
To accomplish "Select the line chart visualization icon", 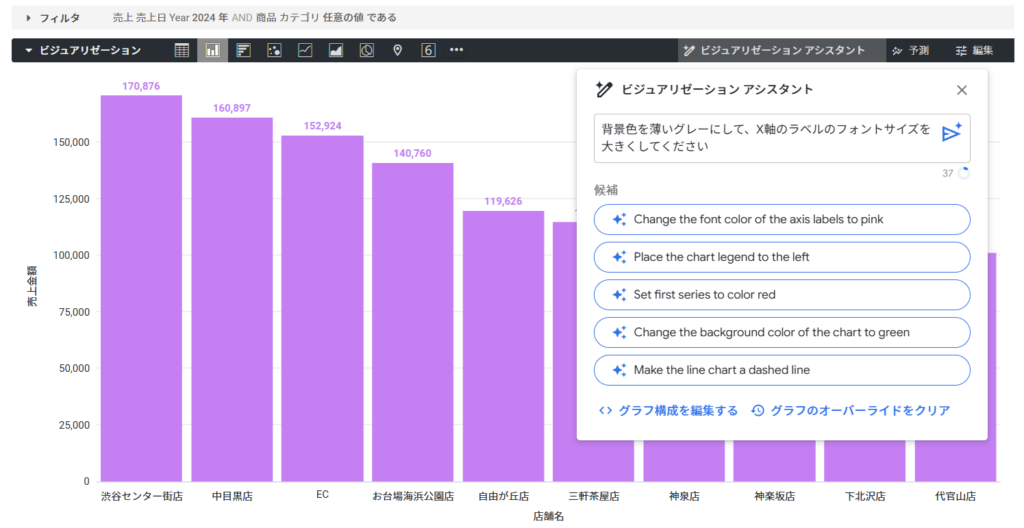I will point(305,50).
